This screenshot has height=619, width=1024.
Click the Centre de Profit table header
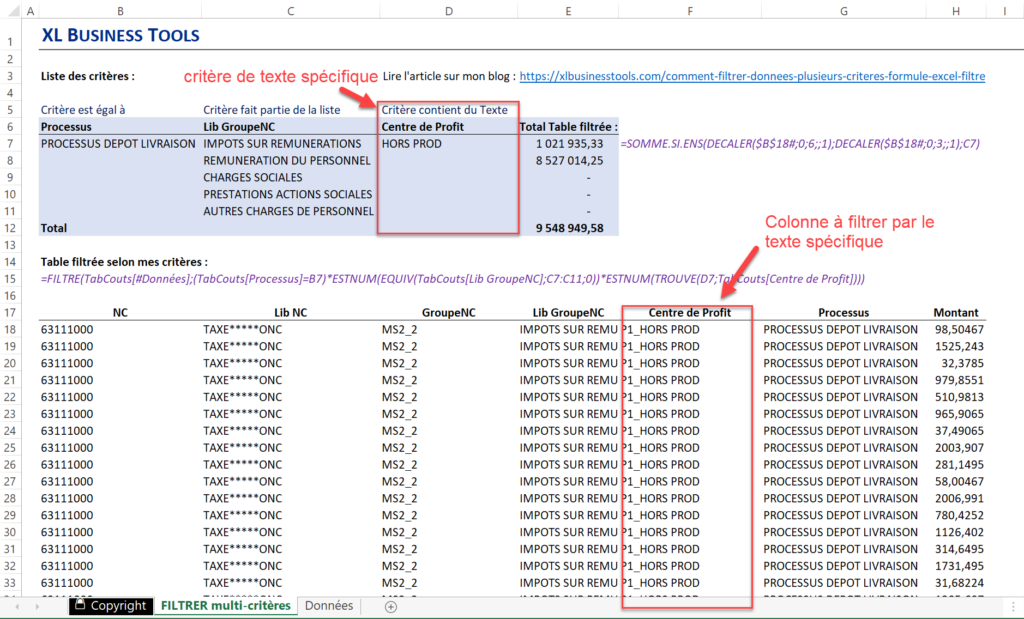689,313
